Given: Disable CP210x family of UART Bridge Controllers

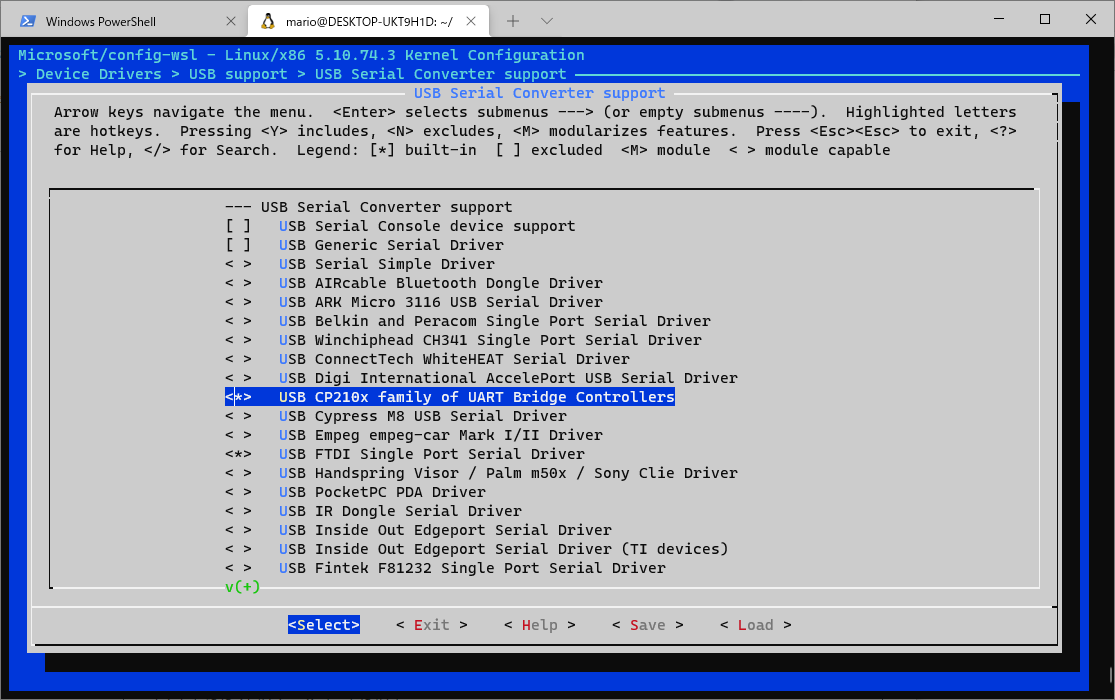Looking at the screenshot, I should click(238, 396).
